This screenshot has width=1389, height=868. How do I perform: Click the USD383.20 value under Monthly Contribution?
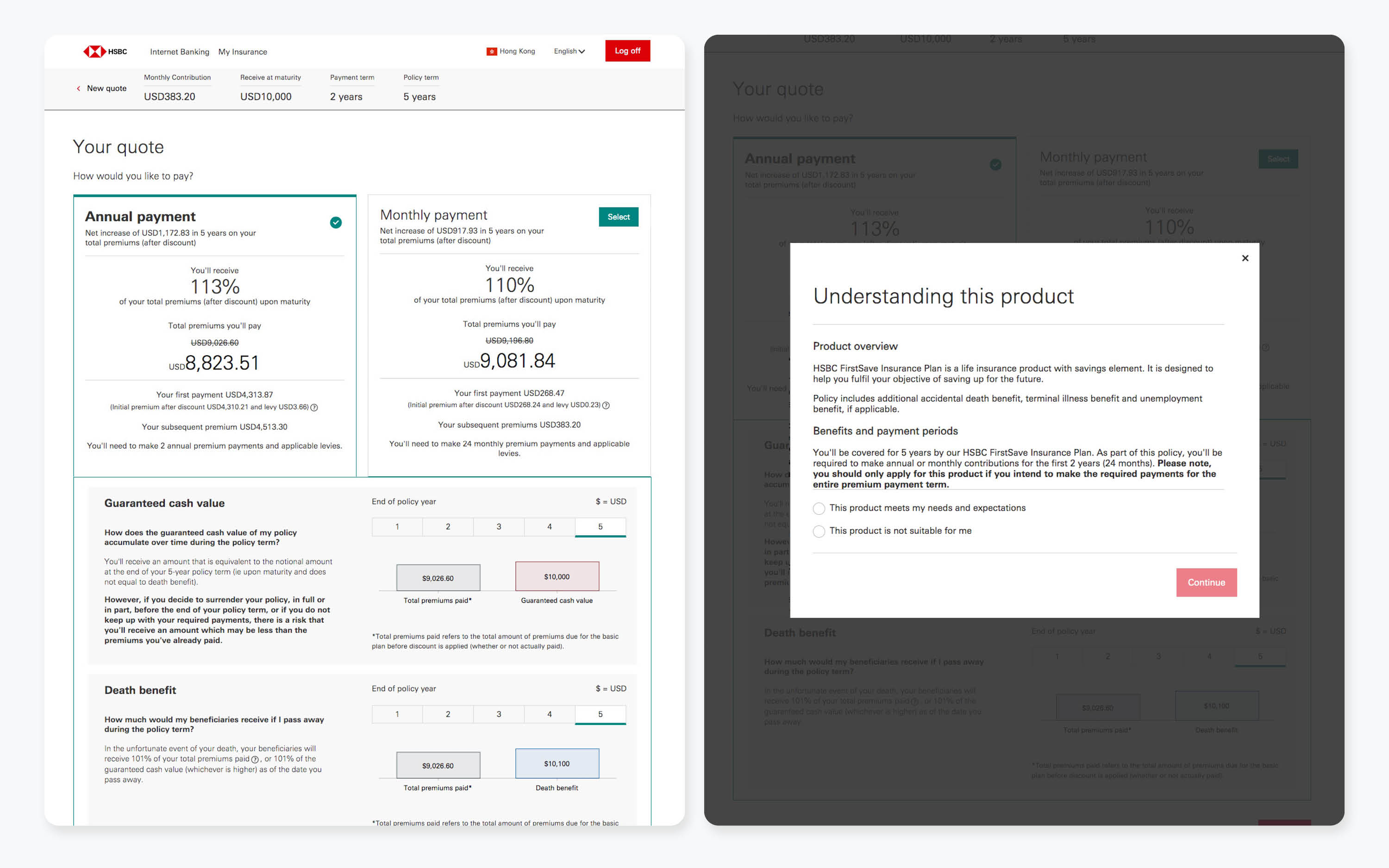pos(169,96)
